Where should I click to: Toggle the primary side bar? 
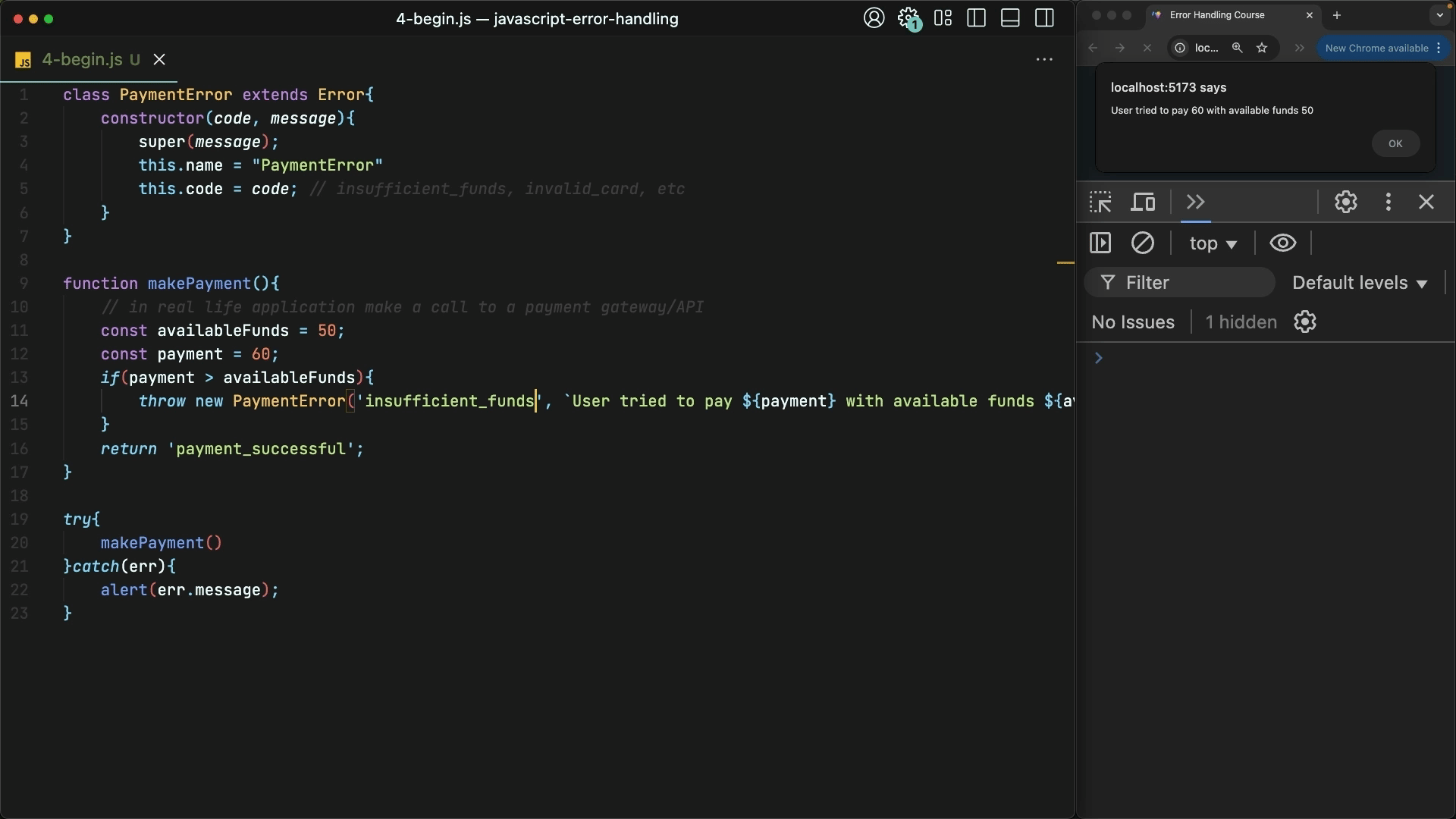click(x=976, y=18)
